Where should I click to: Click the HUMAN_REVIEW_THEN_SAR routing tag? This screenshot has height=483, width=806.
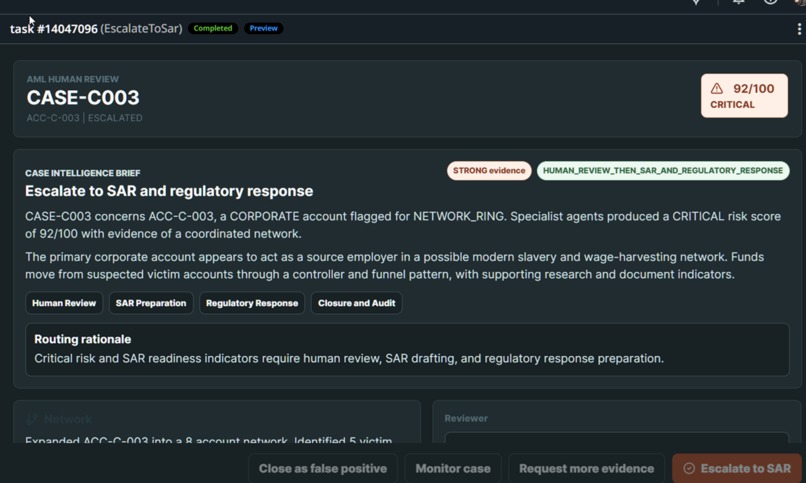pyautogui.click(x=663, y=171)
